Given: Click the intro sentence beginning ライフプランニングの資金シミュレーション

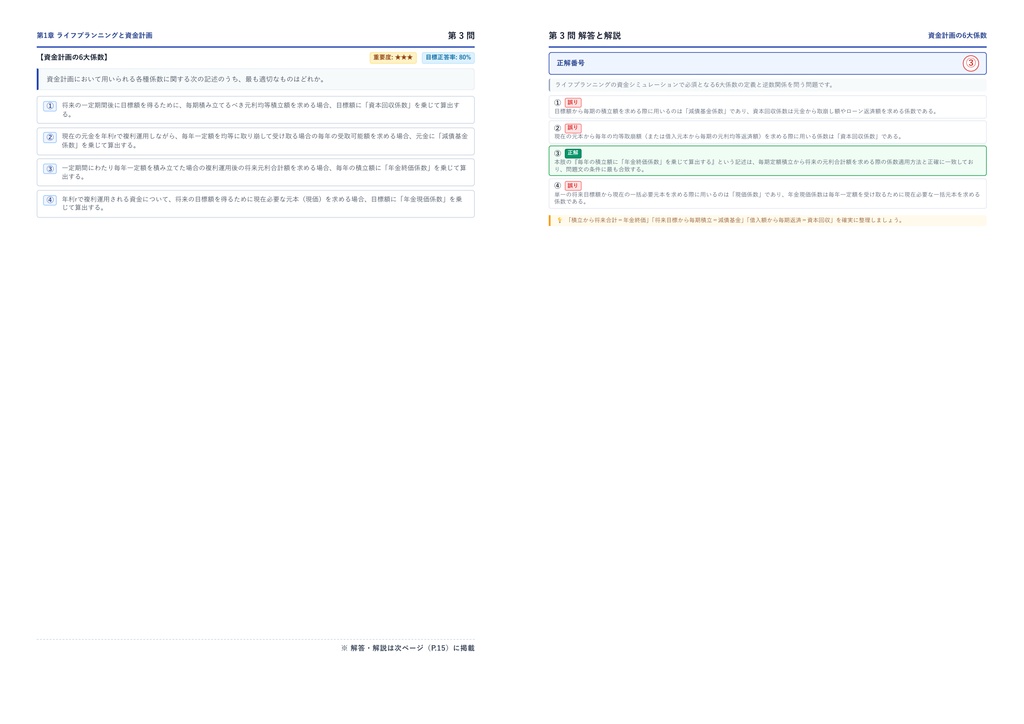Looking at the screenshot, I should coord(694,85).
